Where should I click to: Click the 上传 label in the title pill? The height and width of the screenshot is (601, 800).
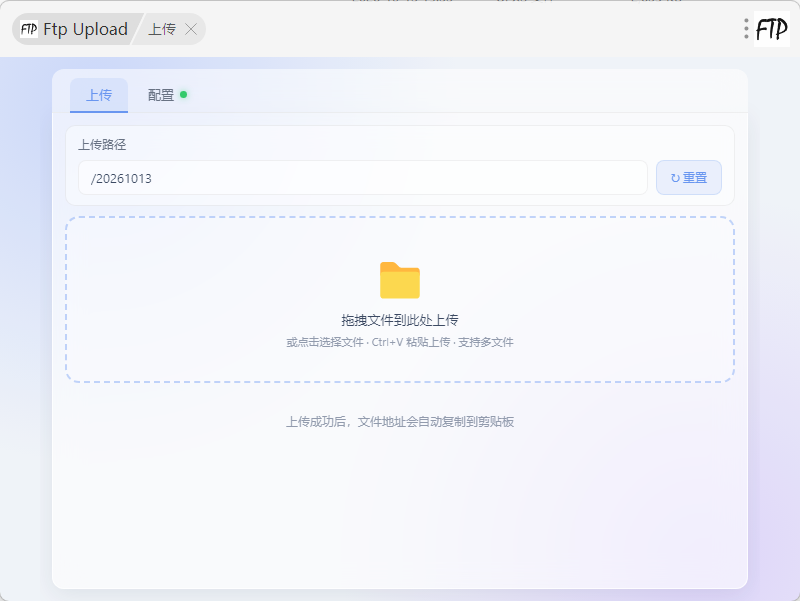pyautogui.click(x=162, y=29)
